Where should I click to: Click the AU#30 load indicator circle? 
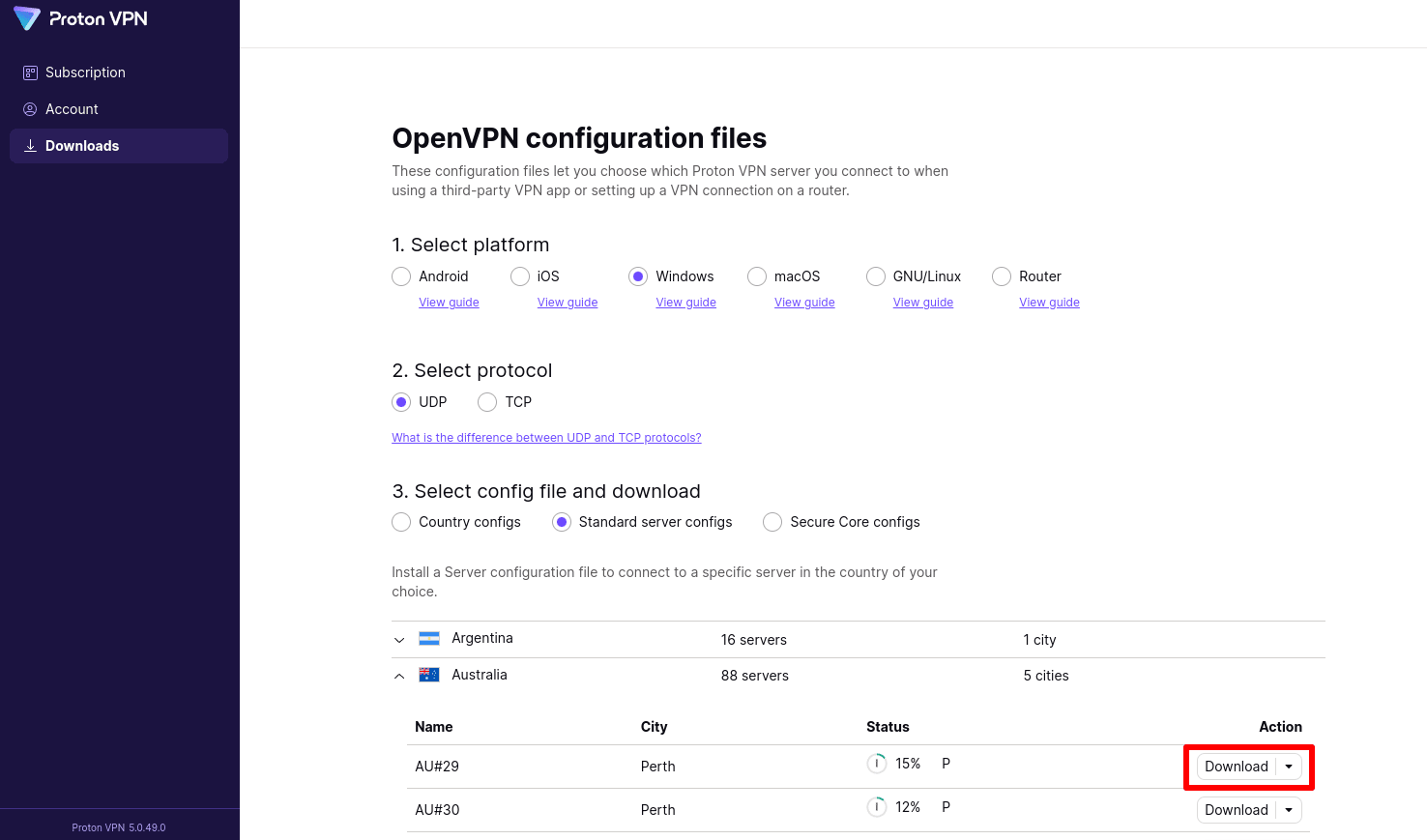click(877, 807)
